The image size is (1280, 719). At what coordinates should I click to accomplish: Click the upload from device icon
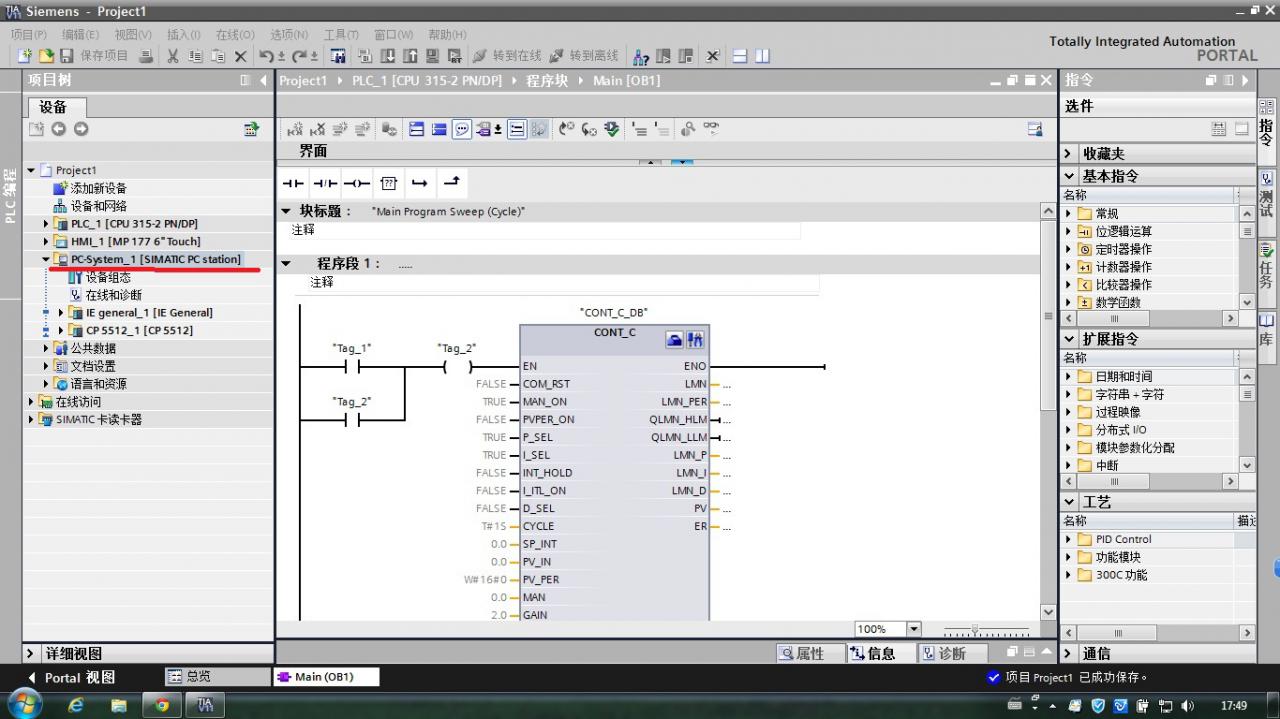(x=410, y=56)
